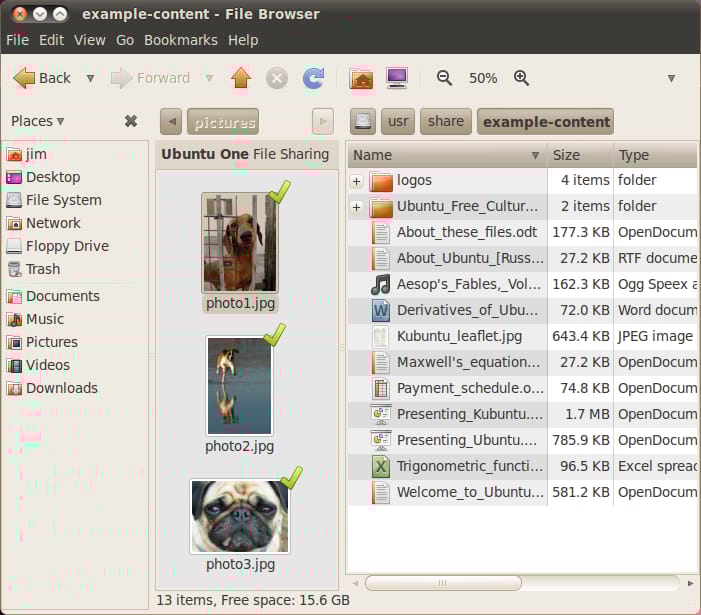Toggle the green checkmark emblem on photo1.jpg
The image size is (701, 615).
(x=280, y=191)
